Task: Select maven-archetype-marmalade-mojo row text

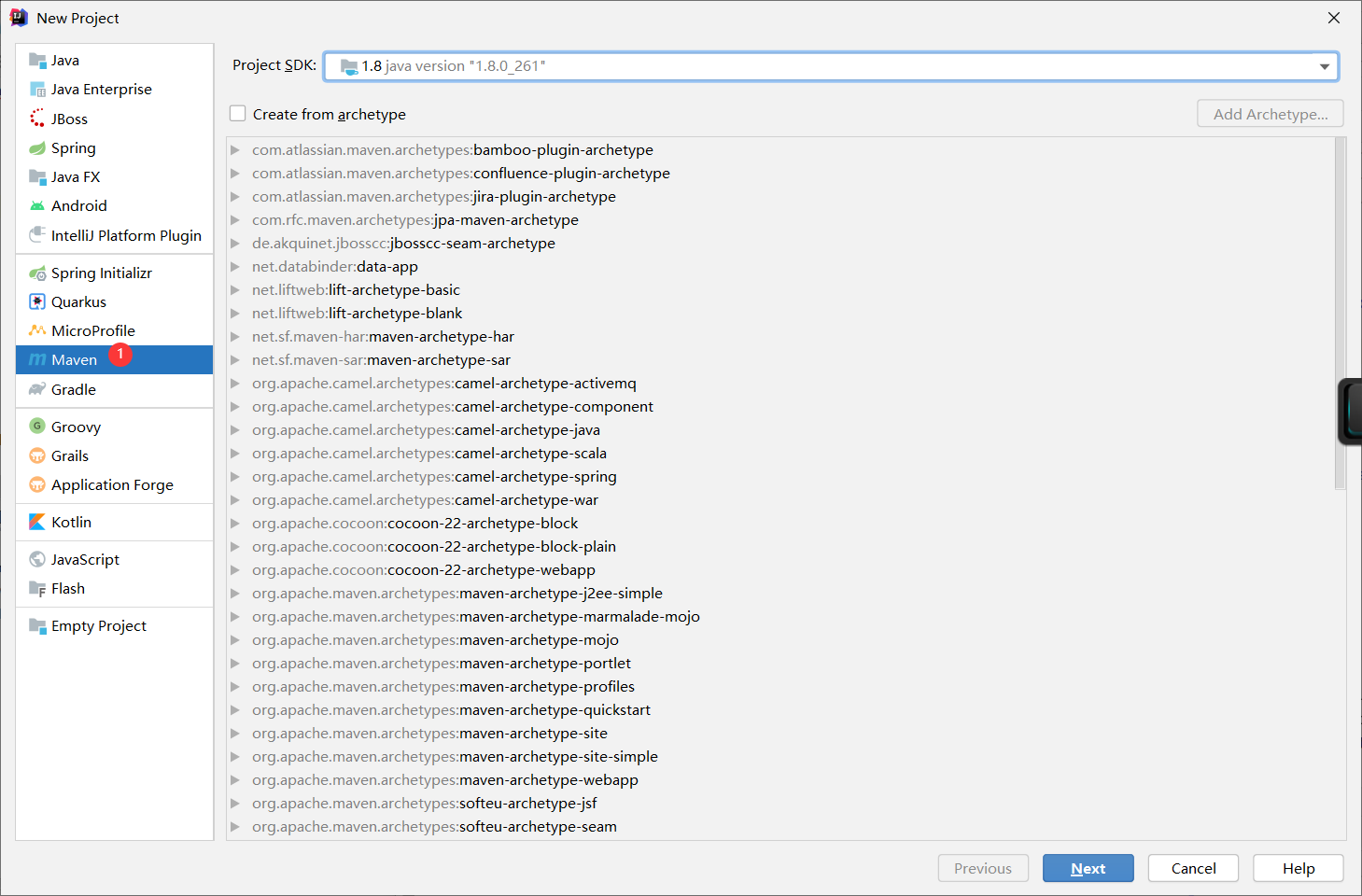Action: [x=476, y=617]
